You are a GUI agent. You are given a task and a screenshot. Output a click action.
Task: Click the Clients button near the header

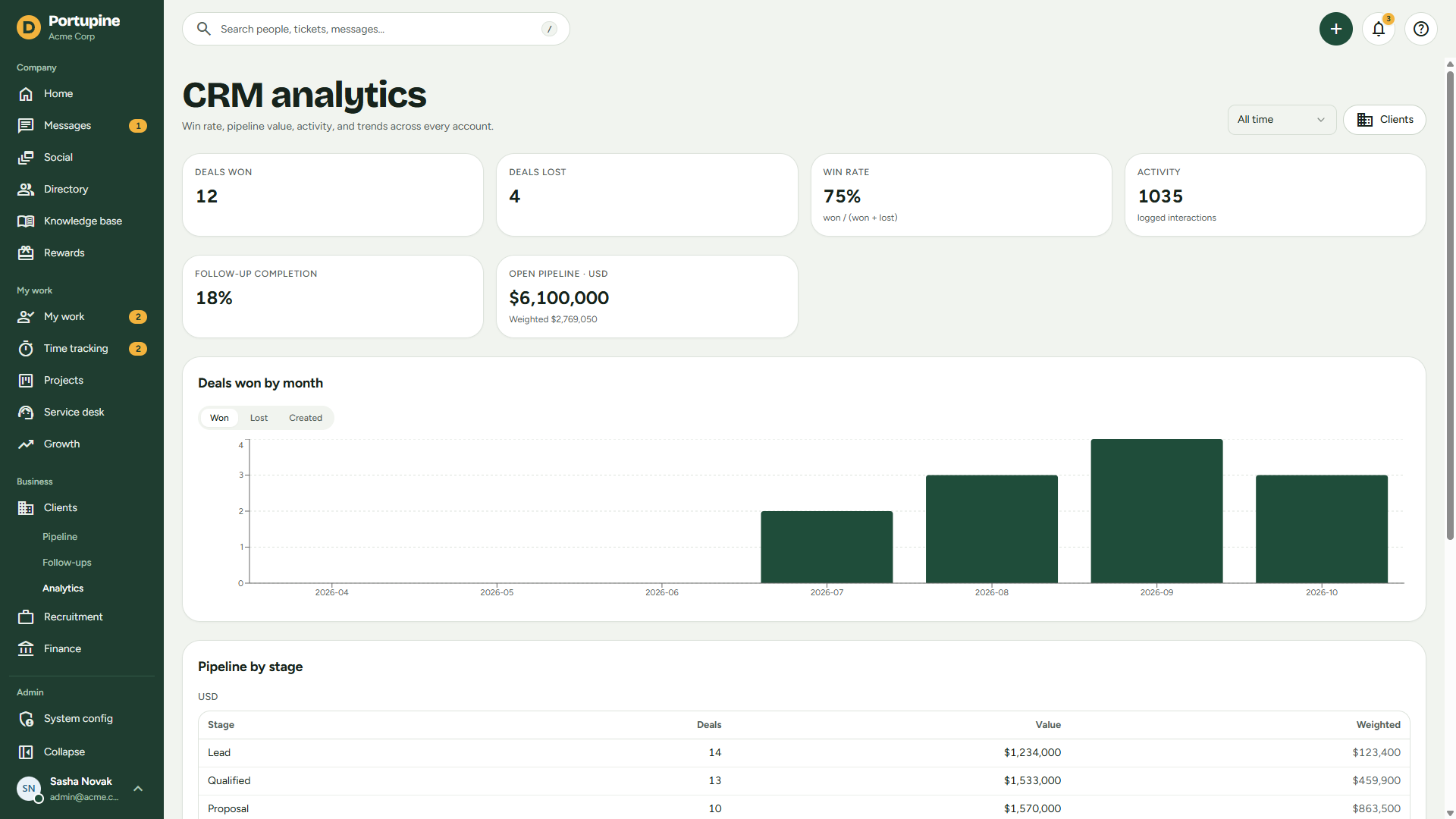coord(1385,120)
